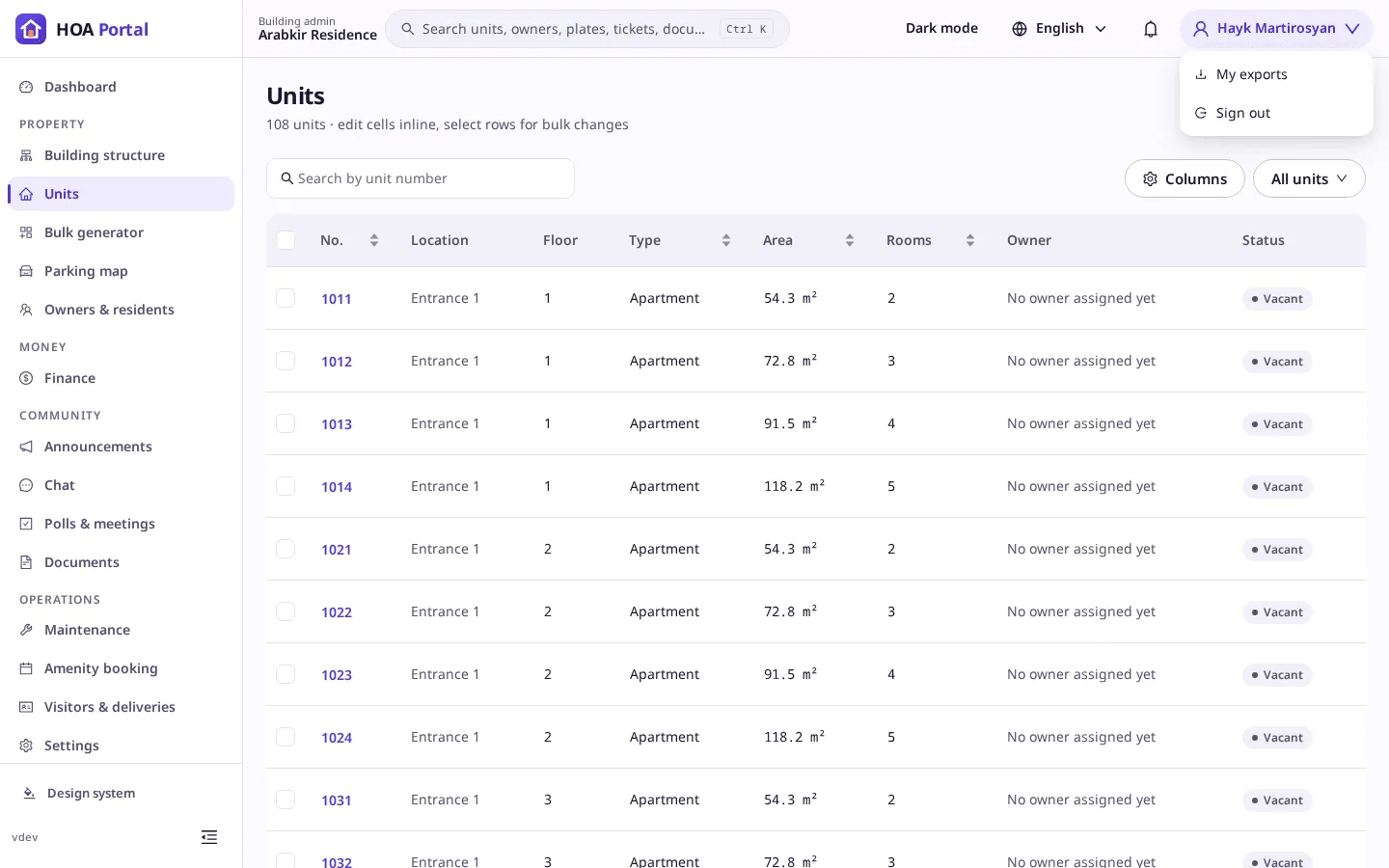This screenshot has width=1389, height=868.
Task: Click the Finance dollar icon
Action: [x=26, y=378]
